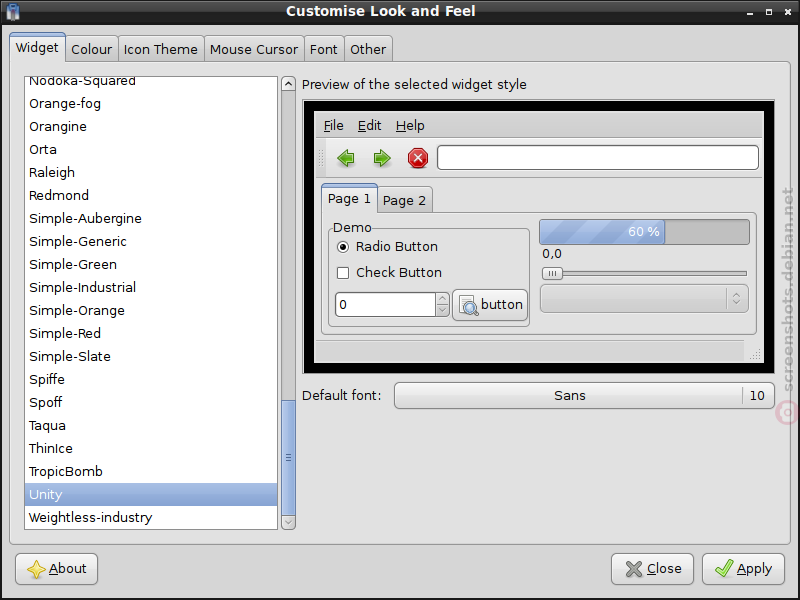Open the File menu in preview
Viewport: 800px width, 600px height.
point(334,126)
